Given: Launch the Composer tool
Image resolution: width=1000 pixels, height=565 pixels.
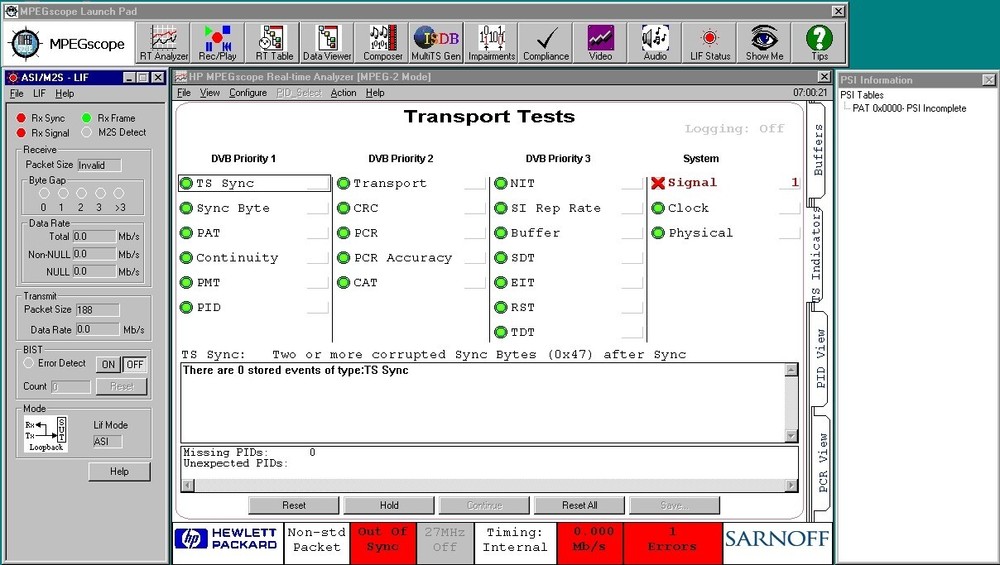Looking at the screenshot, I should click(383, 43).
